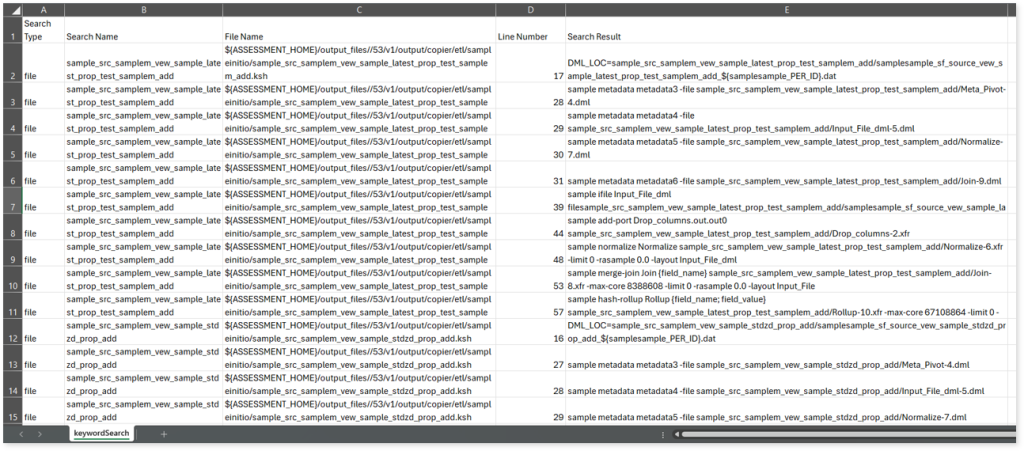The width and height of the screenshot is (1024, 451).
Task: Add a new sheet with plus icon
Action: tap(164, 434)
